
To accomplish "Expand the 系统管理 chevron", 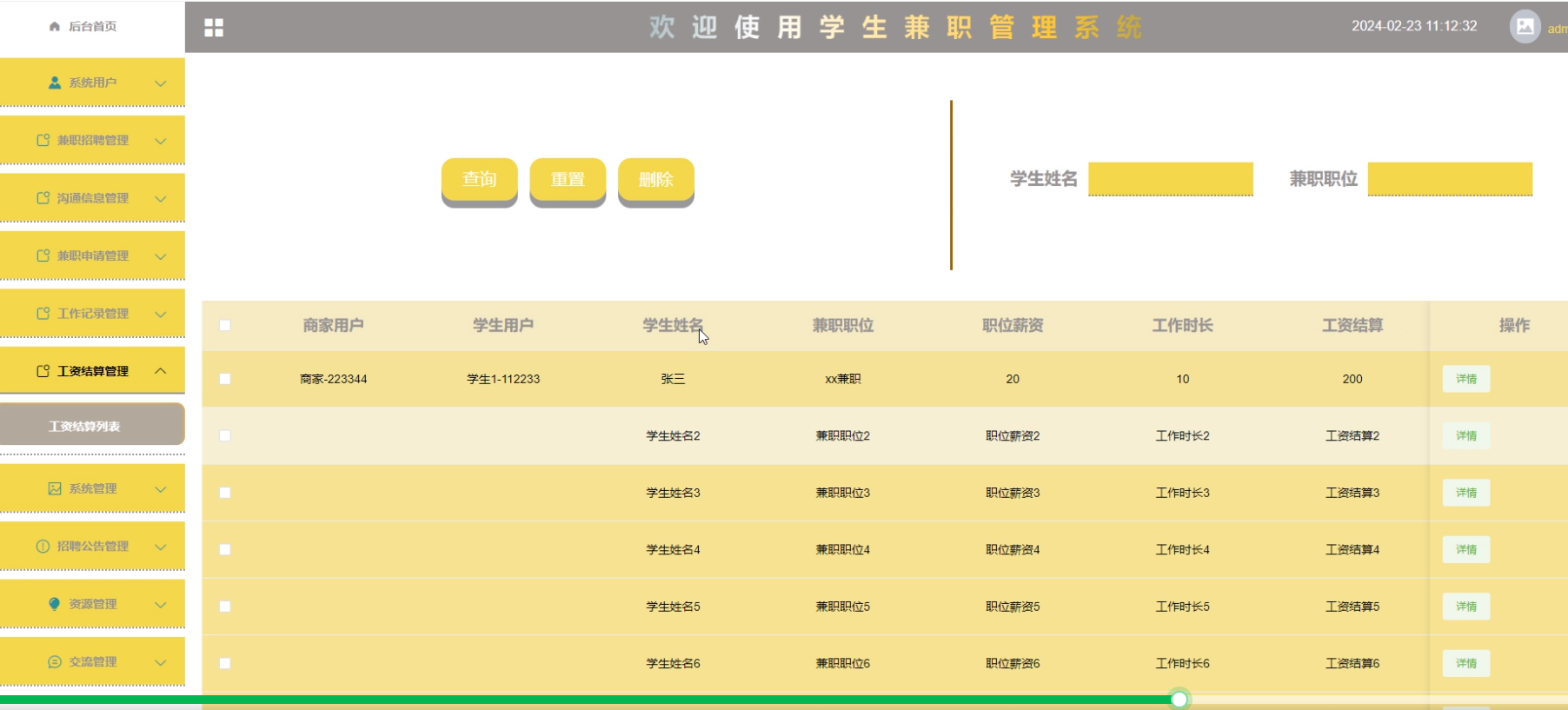I will click(161, 489).
